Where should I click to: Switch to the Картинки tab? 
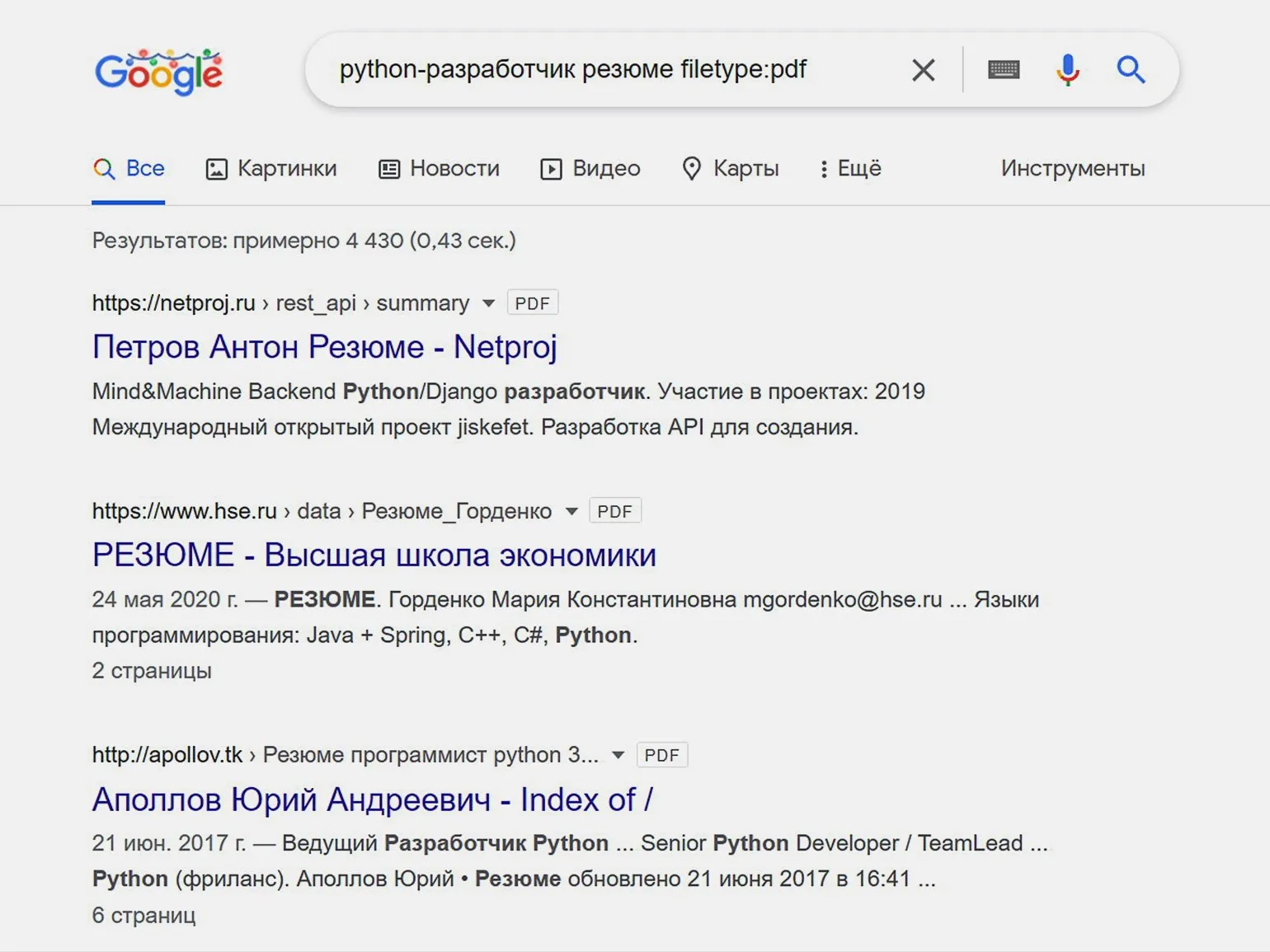pos(271,169)
